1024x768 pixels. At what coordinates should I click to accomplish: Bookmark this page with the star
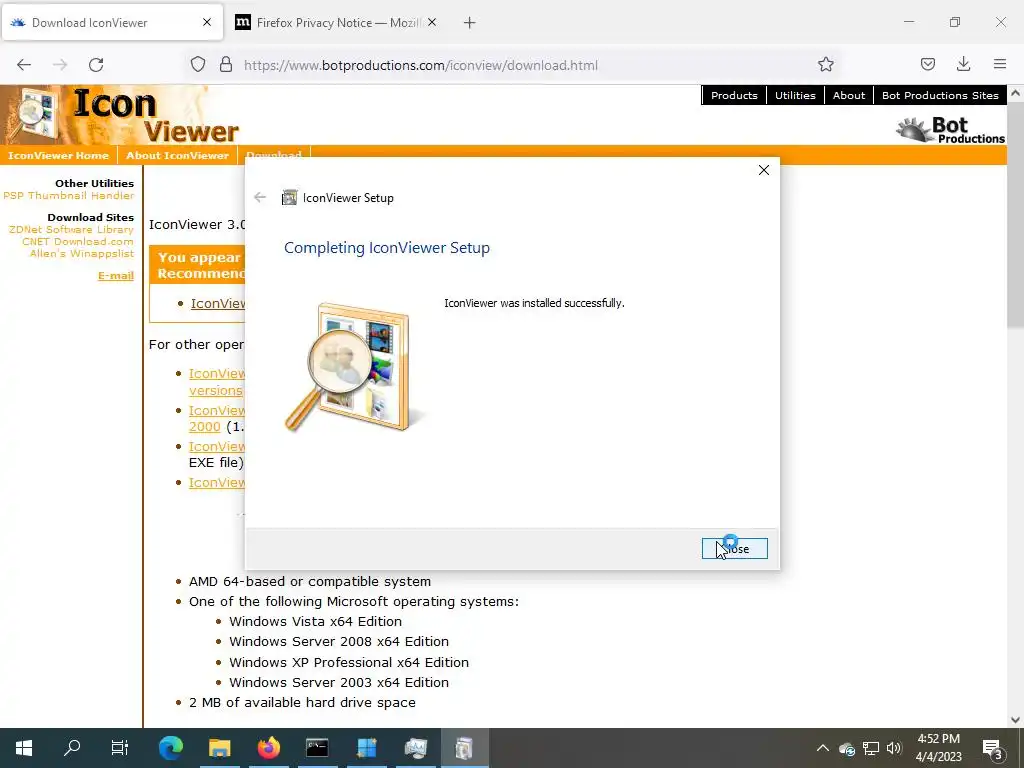825,65
